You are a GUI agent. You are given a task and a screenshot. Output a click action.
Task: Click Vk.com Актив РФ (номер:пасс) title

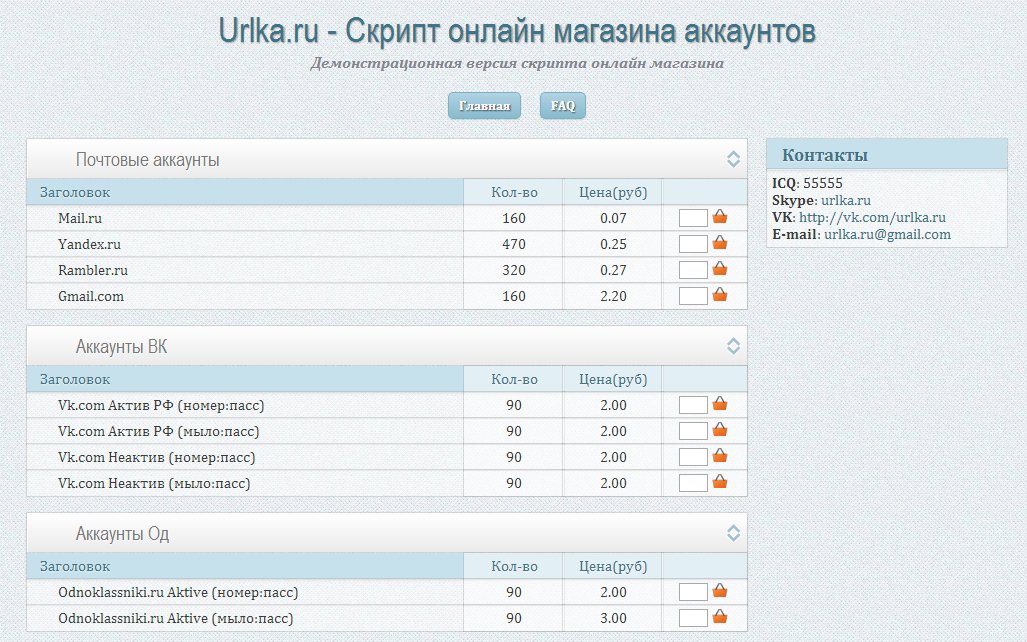[x=161, y=406]
